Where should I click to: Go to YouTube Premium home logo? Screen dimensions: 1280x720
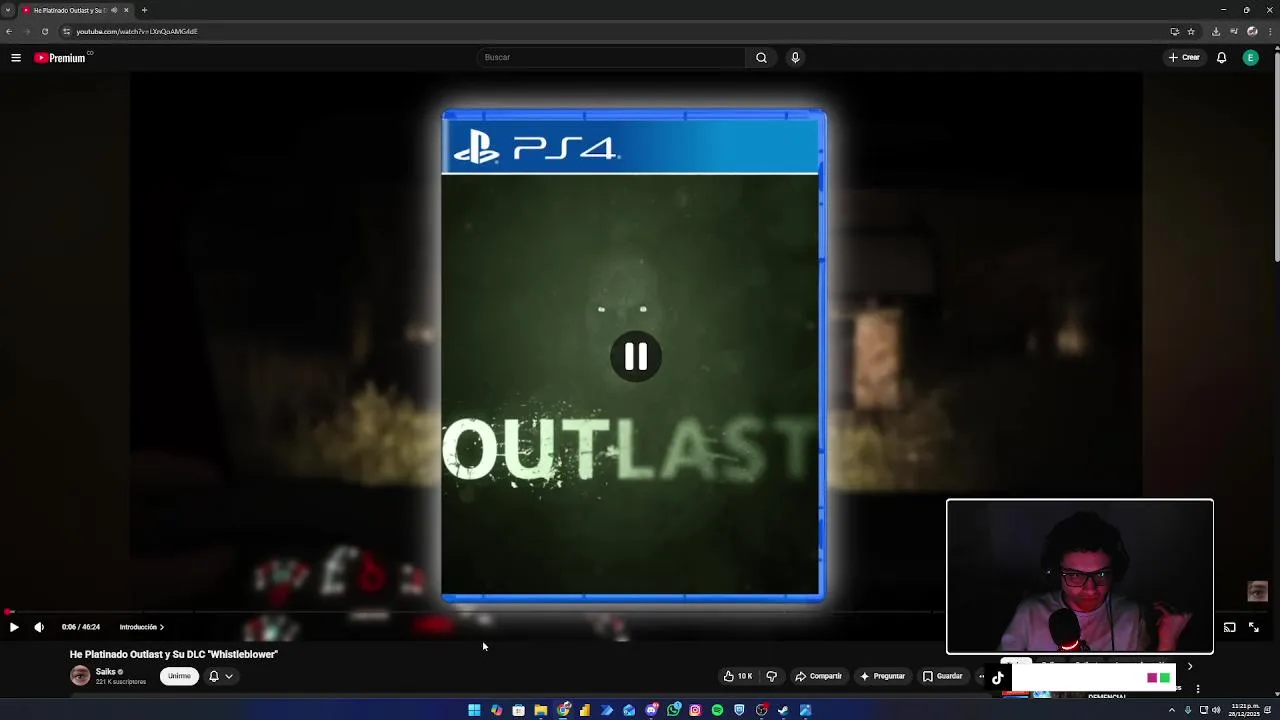pos(61,58)
